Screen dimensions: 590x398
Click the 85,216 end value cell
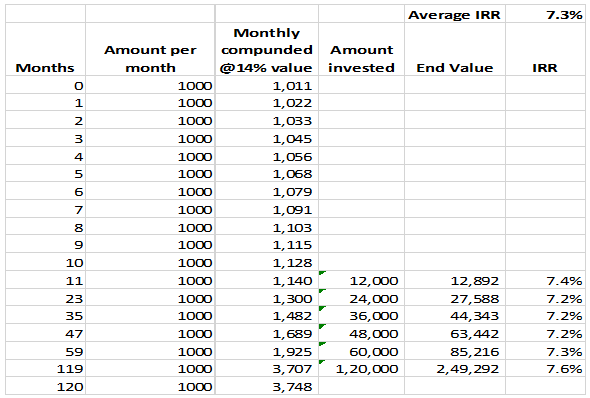pyautogui.click(x=455, y=351)
